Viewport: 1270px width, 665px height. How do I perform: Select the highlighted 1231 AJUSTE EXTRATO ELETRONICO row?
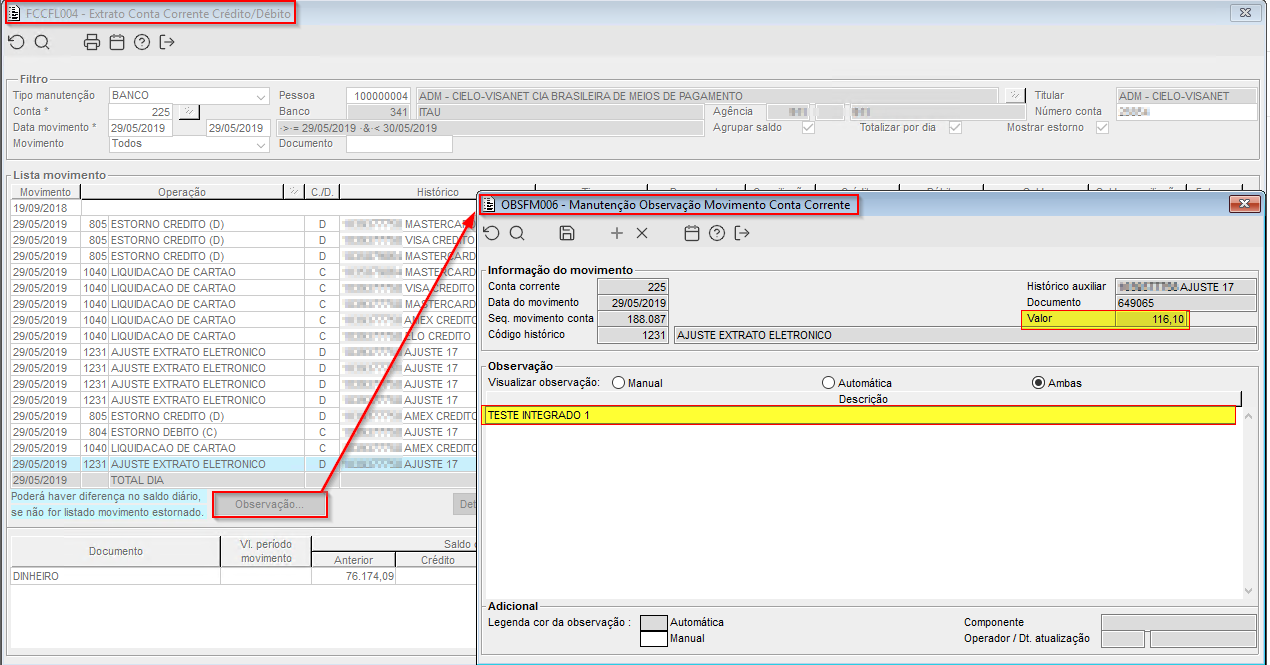(244, 464)
